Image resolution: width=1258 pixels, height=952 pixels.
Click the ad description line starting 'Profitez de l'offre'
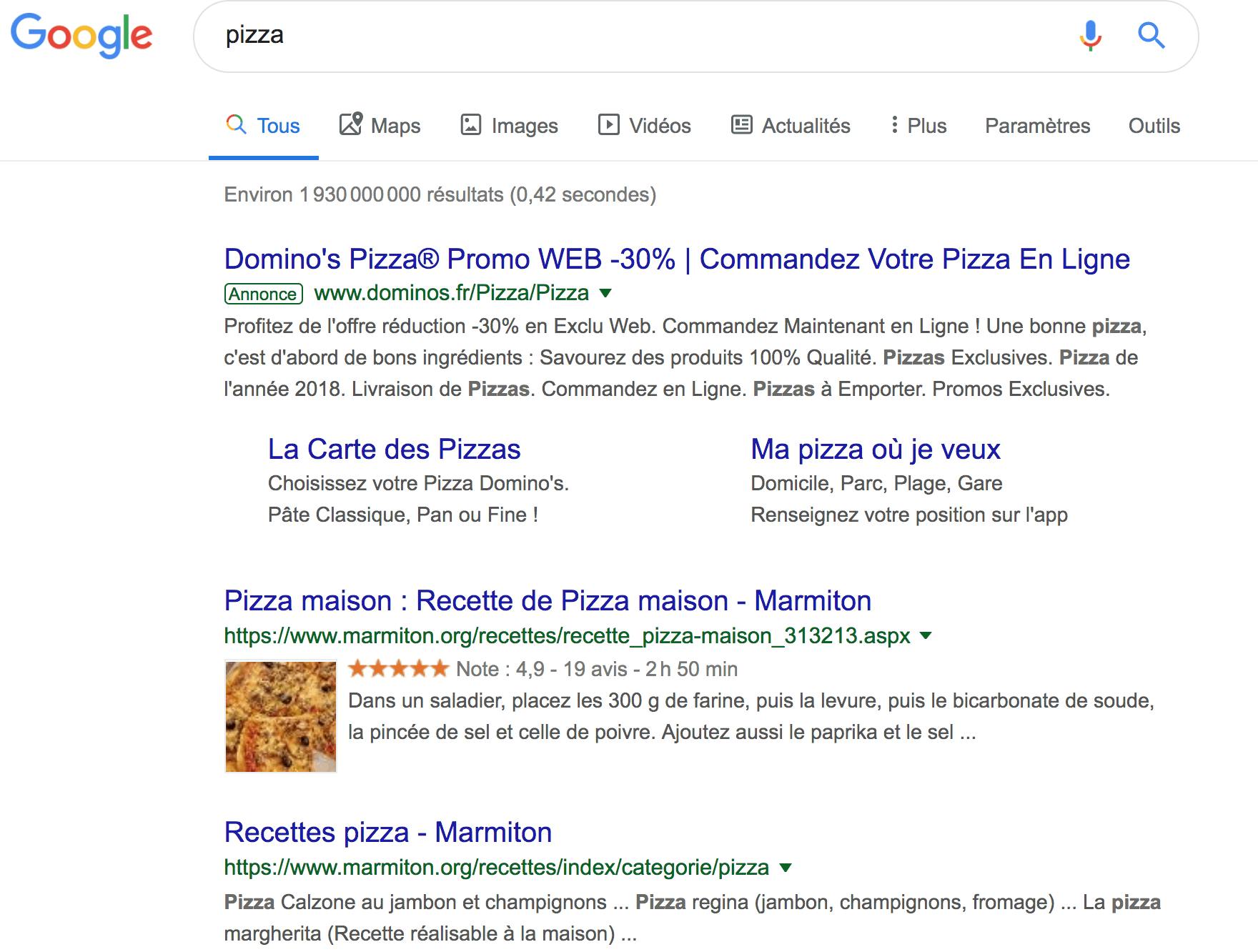pyautogui.click(x=685, y=326)
